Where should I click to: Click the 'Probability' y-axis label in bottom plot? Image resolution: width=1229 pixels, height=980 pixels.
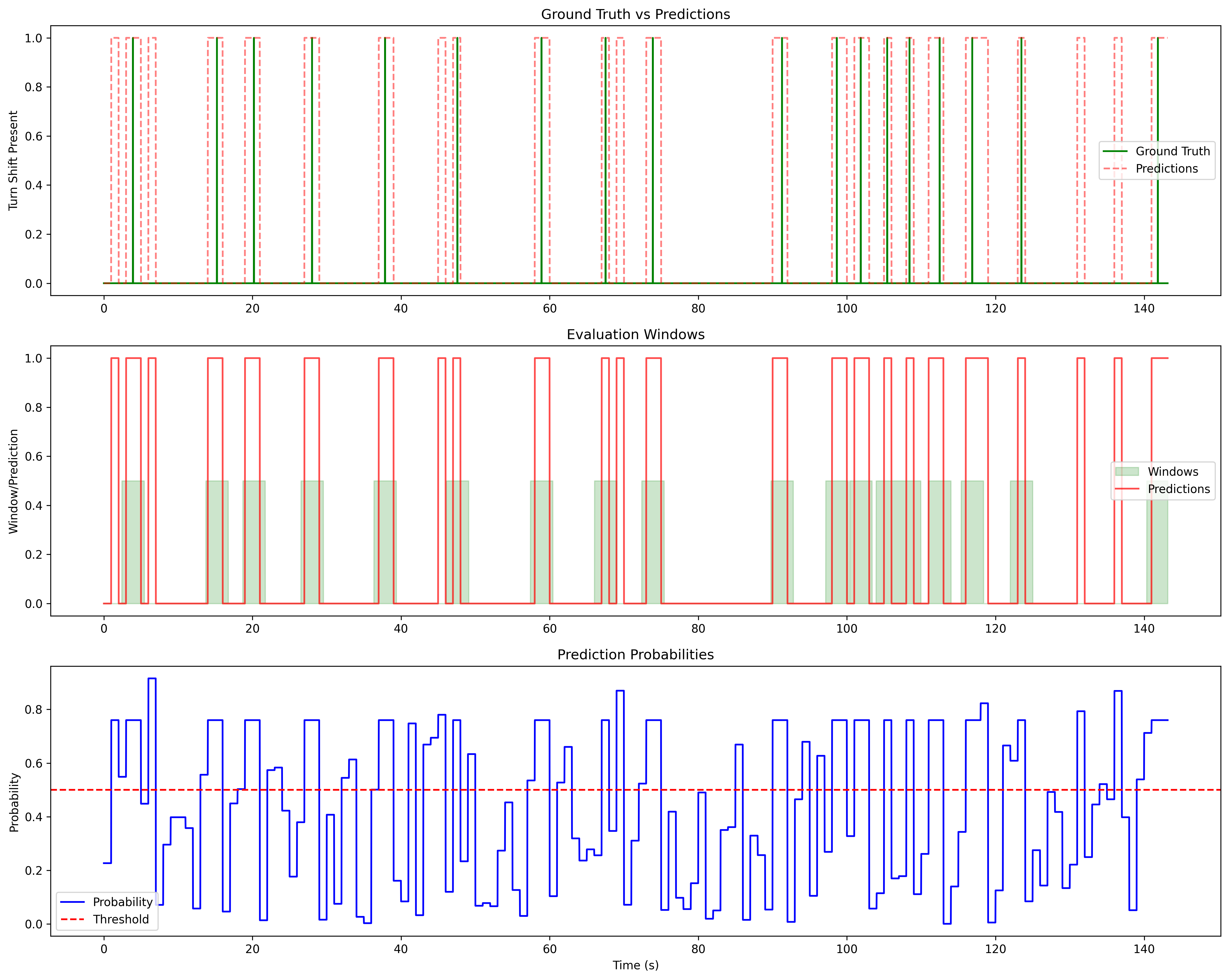coord(14,802)
